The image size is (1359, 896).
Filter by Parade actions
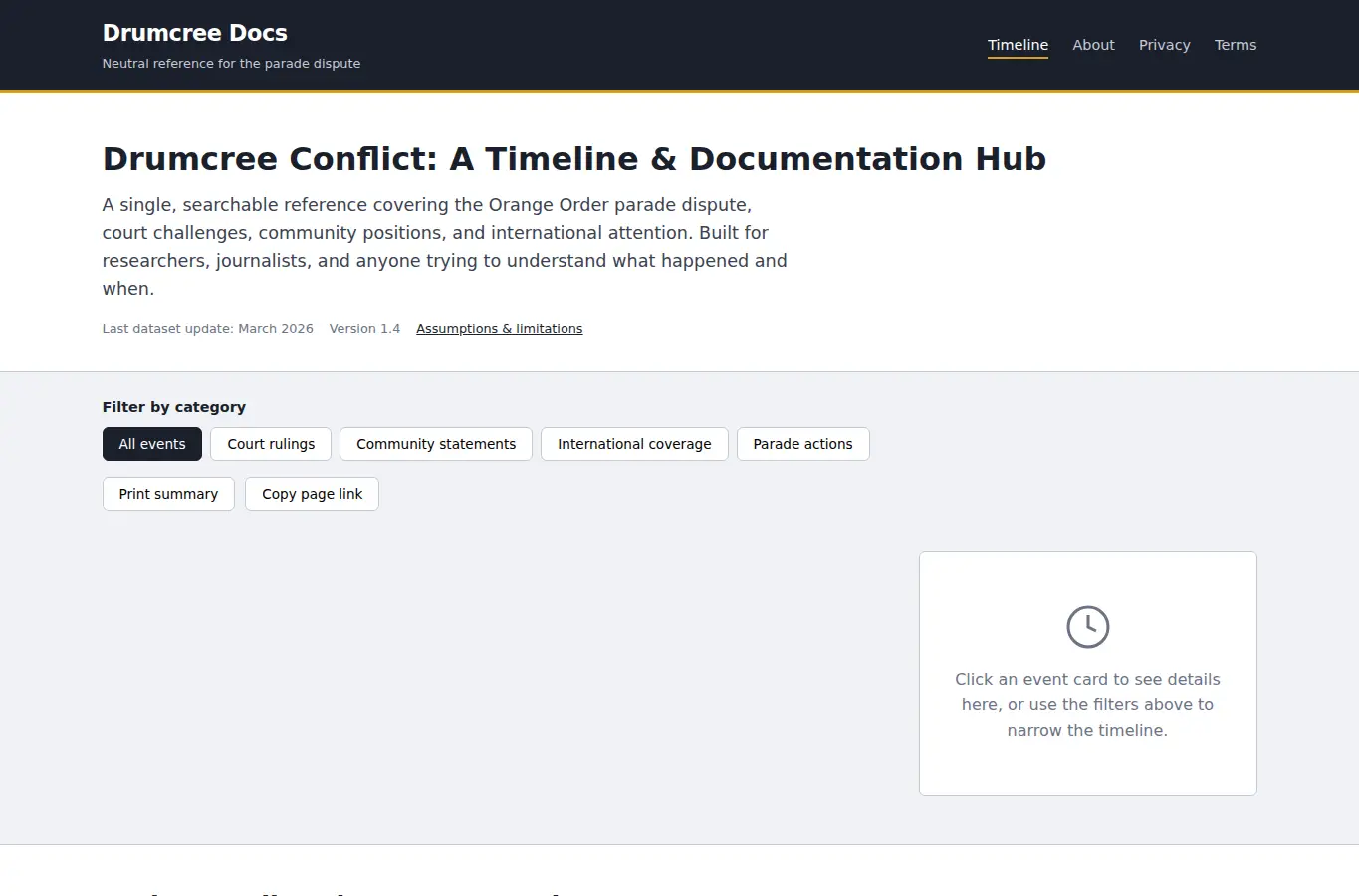click(802, 444)
